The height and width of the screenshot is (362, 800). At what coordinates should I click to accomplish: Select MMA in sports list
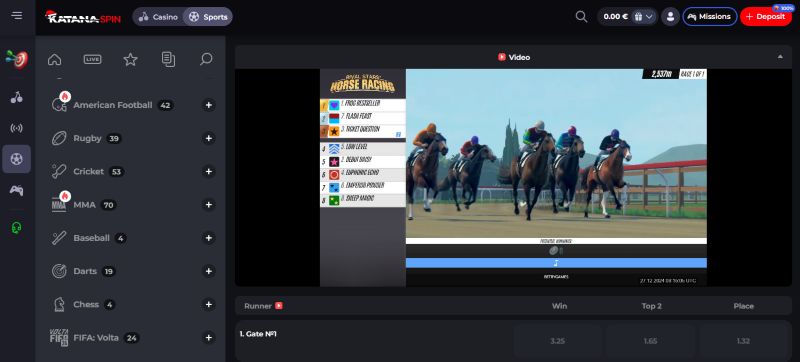pyautogui.click(x=85, y=205)
